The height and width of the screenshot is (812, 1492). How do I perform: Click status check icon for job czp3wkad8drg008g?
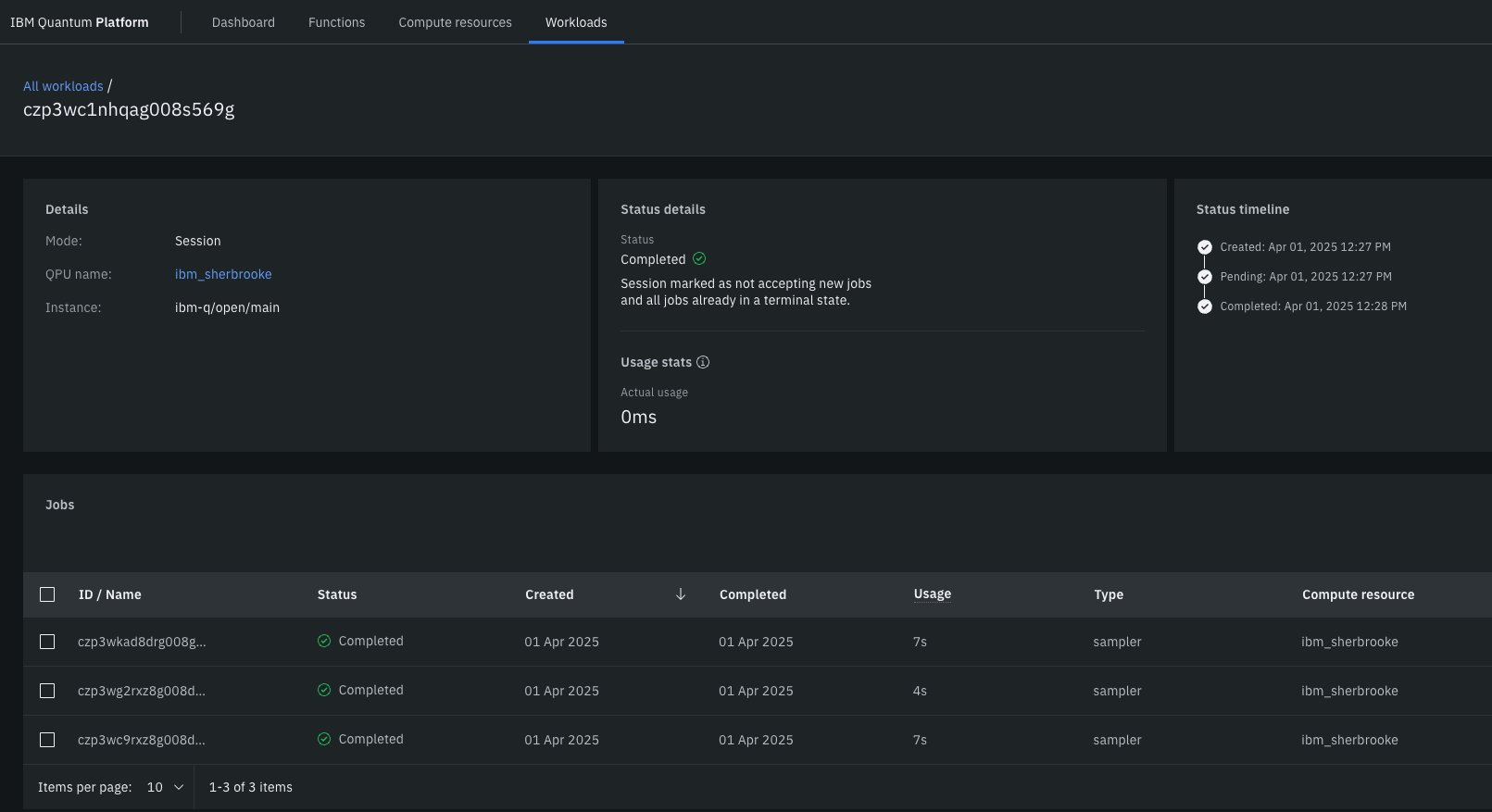tap(324, 641)
